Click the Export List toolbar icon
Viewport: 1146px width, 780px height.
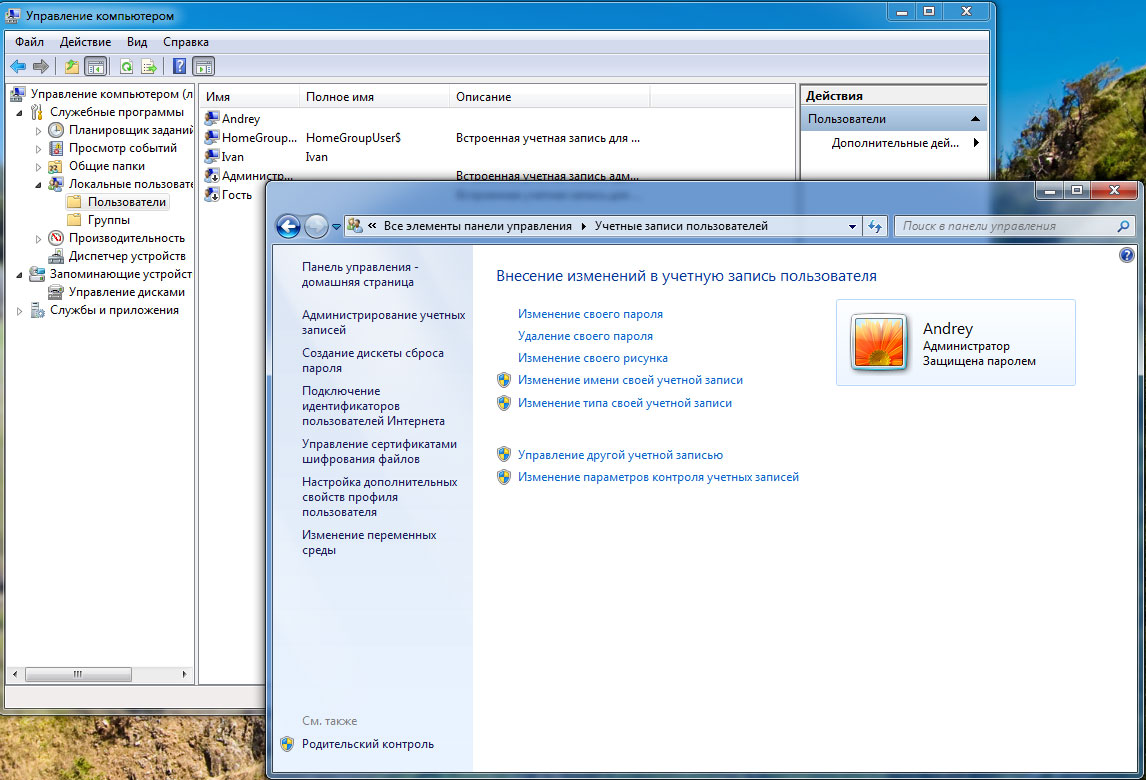pyautogui.click(x=149, y=67)
